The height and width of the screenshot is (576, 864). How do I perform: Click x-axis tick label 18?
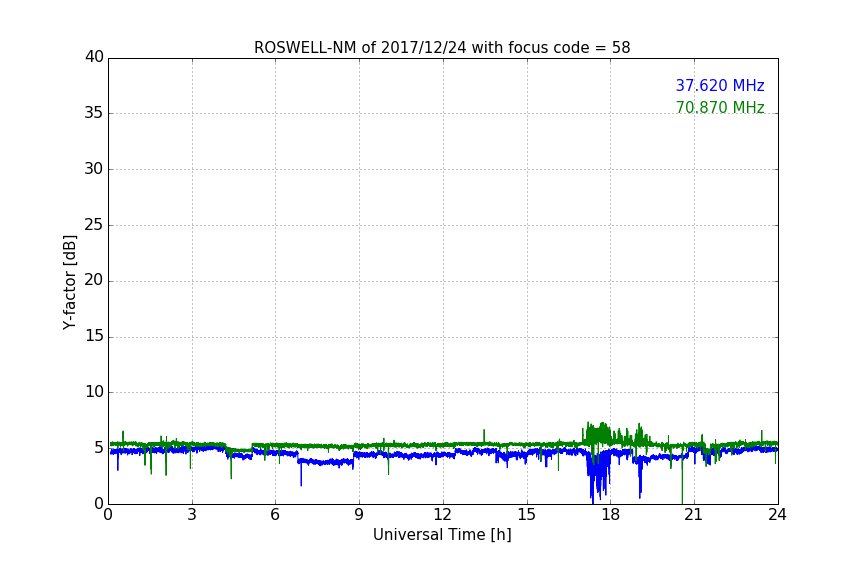611,515
